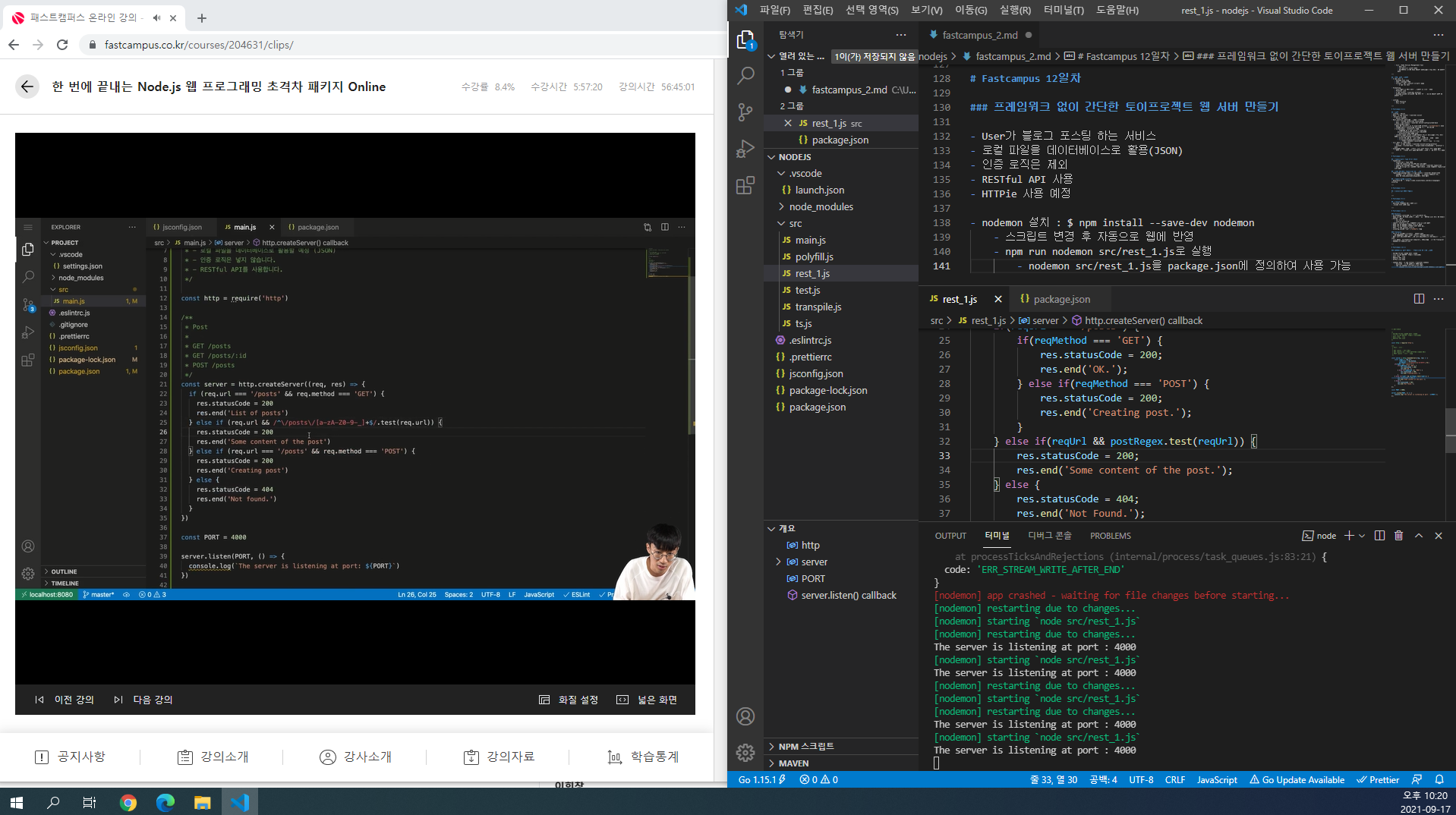Open the 공지사항 notices section
Screen dimensions: 1456x815
tap(70, 757)
